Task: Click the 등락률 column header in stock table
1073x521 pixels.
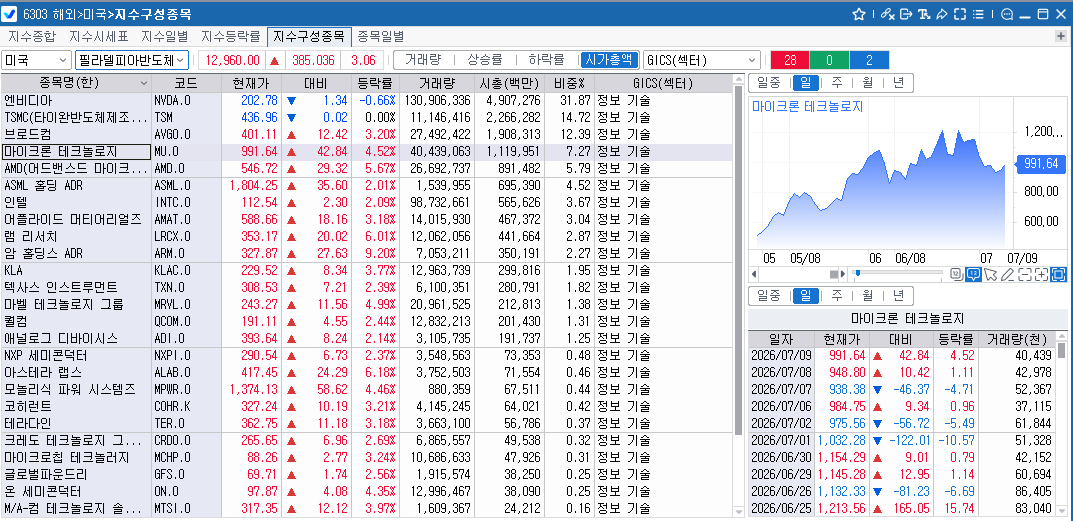Action: (x=374, y=84)
